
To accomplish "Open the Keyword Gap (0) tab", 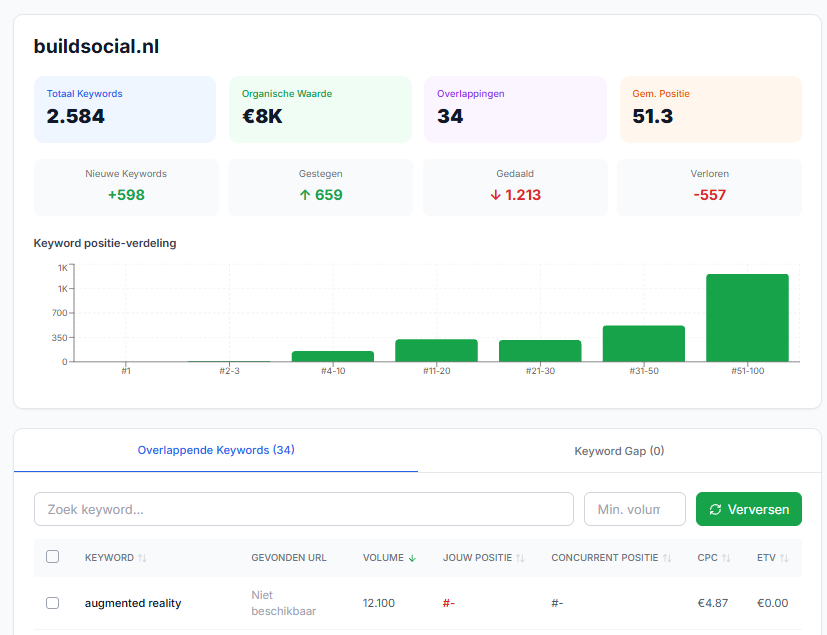I will (619, 451).
